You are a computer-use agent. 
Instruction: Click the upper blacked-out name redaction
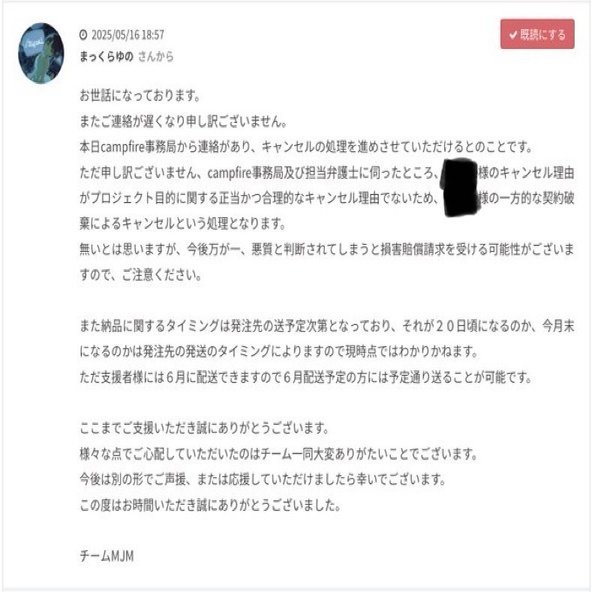tap(459, 173)
